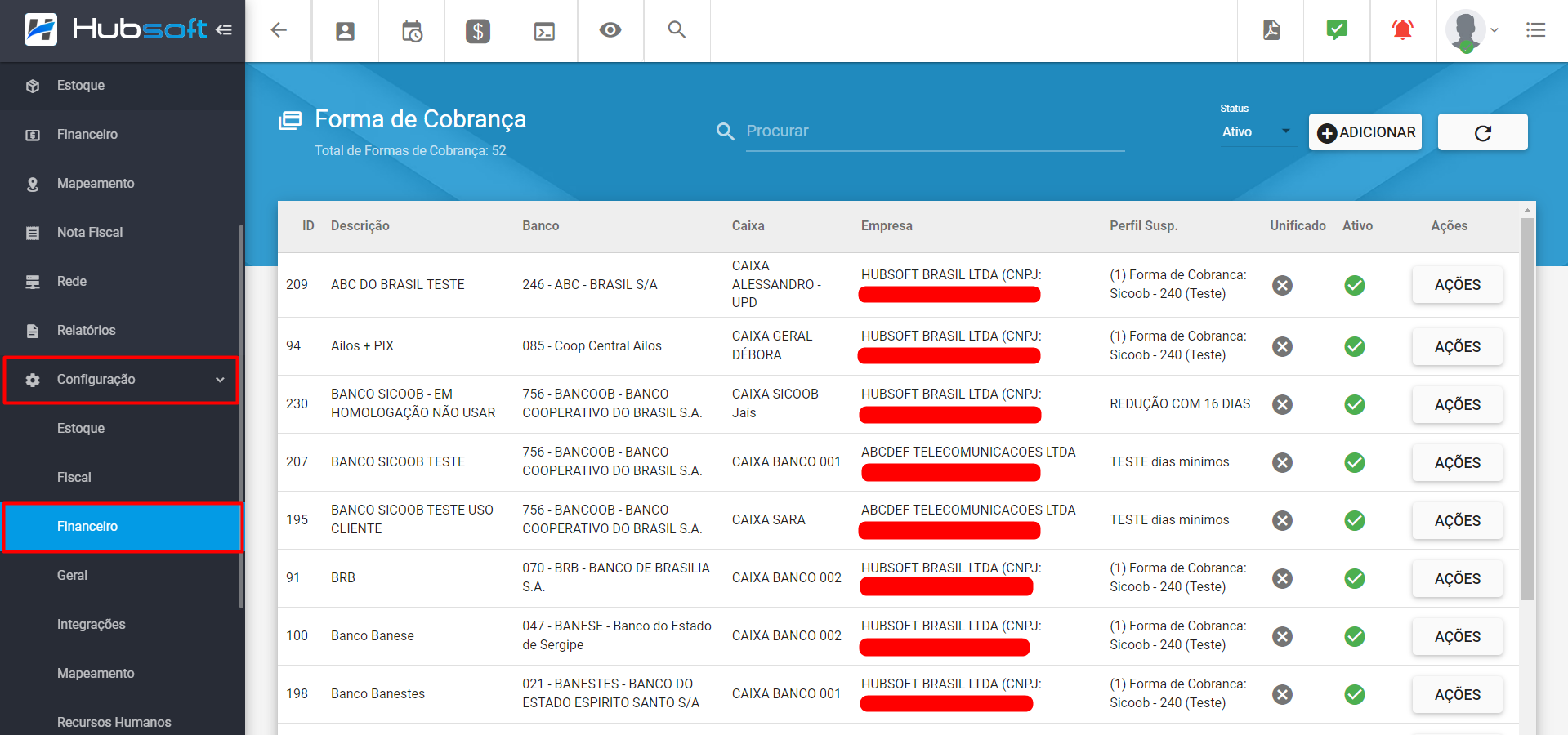Open AÇÕES for Banco Banese
Viewport: 1568px width, 735px height.
1458,637
